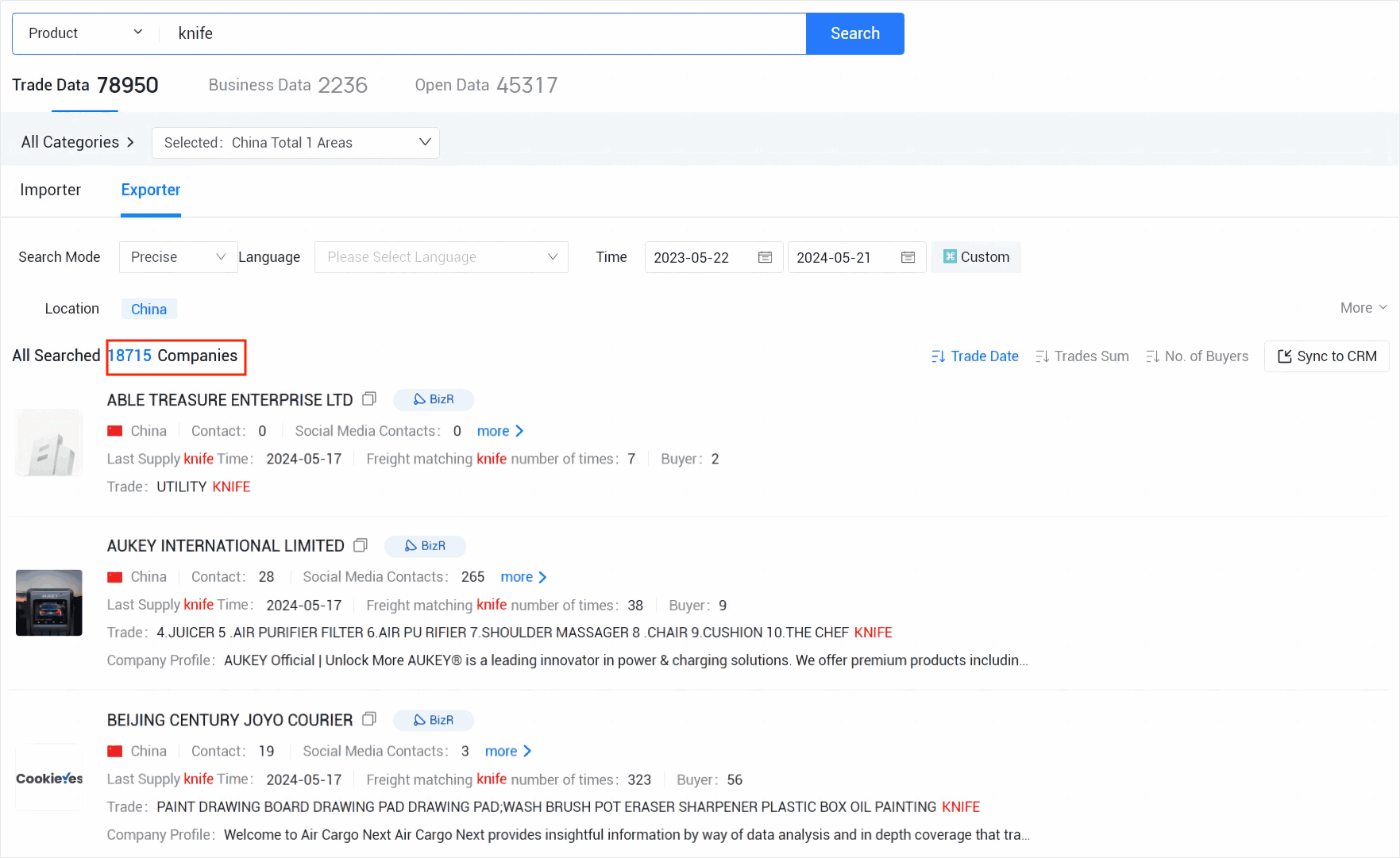Click end date field 2024-05-21
This screenshot has height=858, width=1400.
click(x=857, y=257)
